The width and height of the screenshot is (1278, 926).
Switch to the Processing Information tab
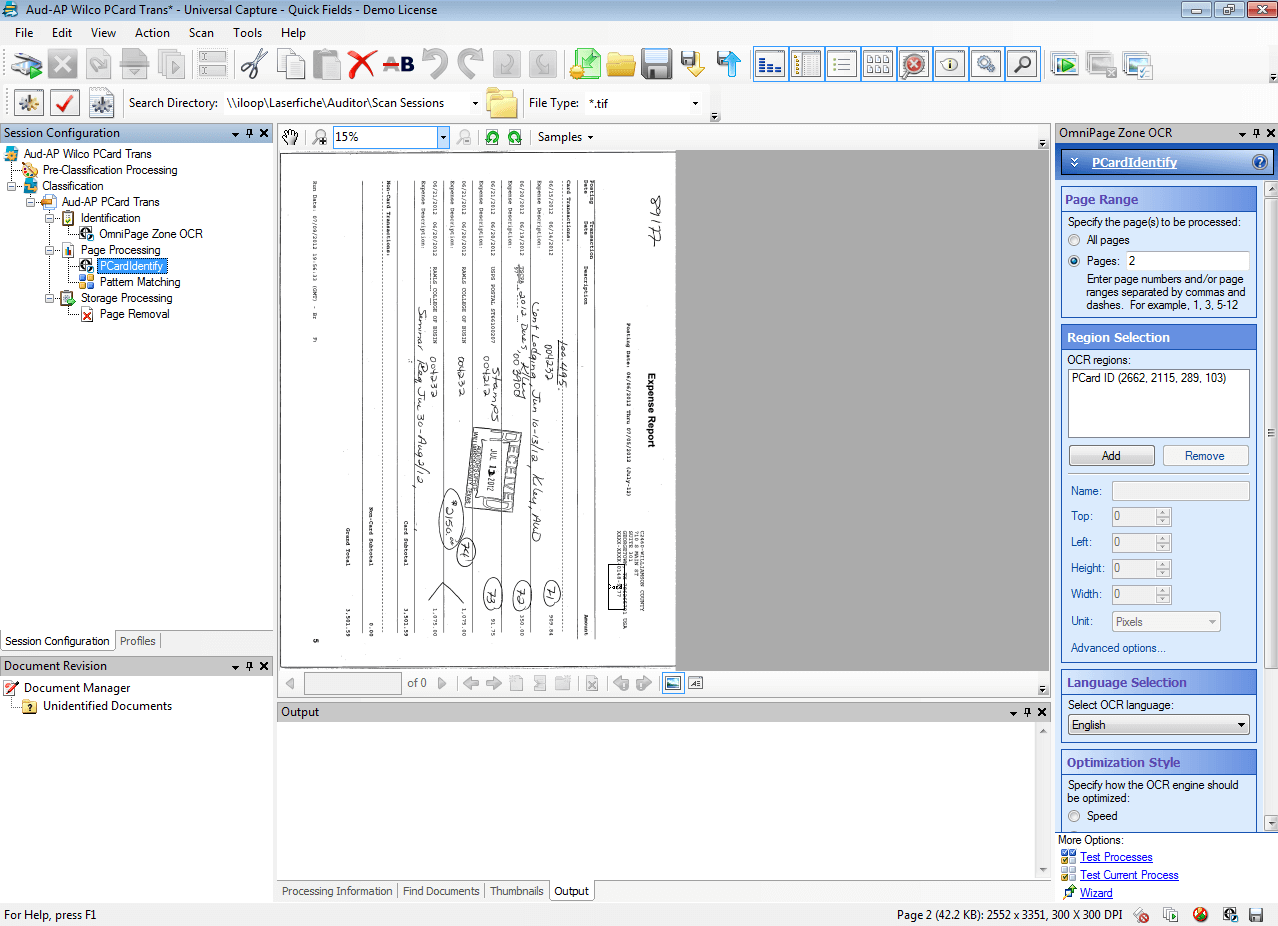(x=337, y=891)
